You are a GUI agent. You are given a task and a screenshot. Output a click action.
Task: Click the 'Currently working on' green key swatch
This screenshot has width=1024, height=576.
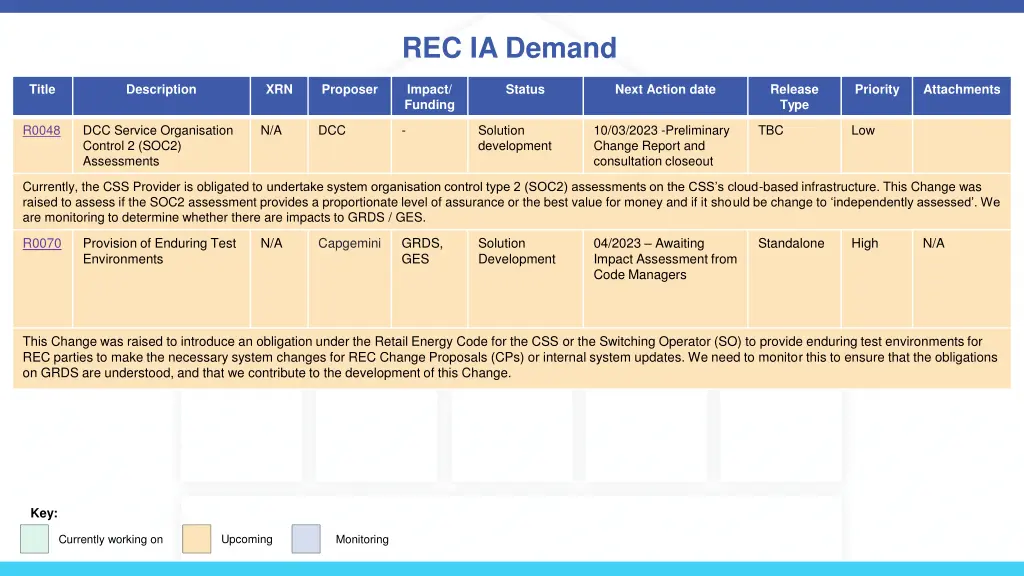click(35, 539)
